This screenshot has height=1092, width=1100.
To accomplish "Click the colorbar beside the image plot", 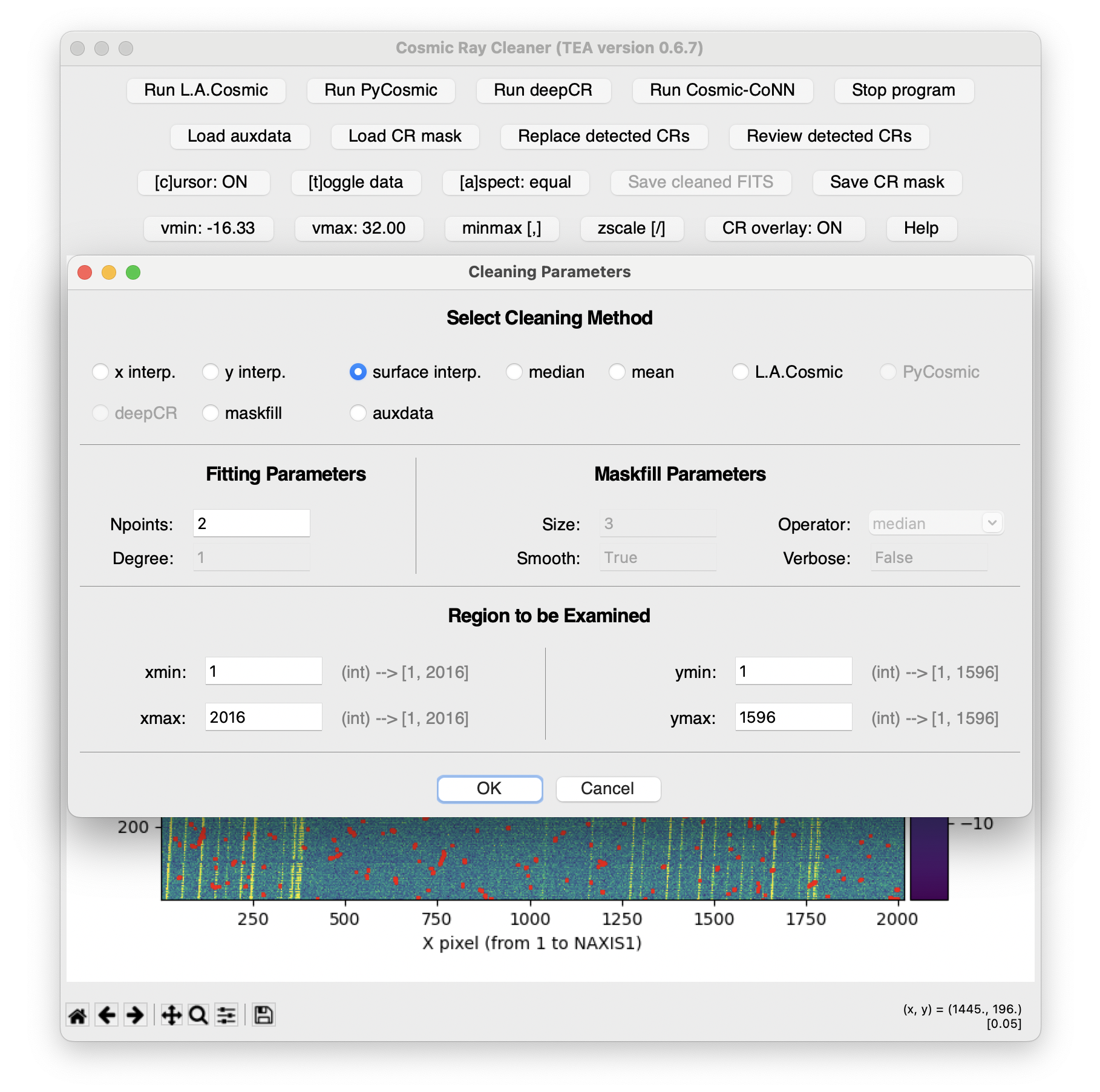I will (x=928, y=860).
